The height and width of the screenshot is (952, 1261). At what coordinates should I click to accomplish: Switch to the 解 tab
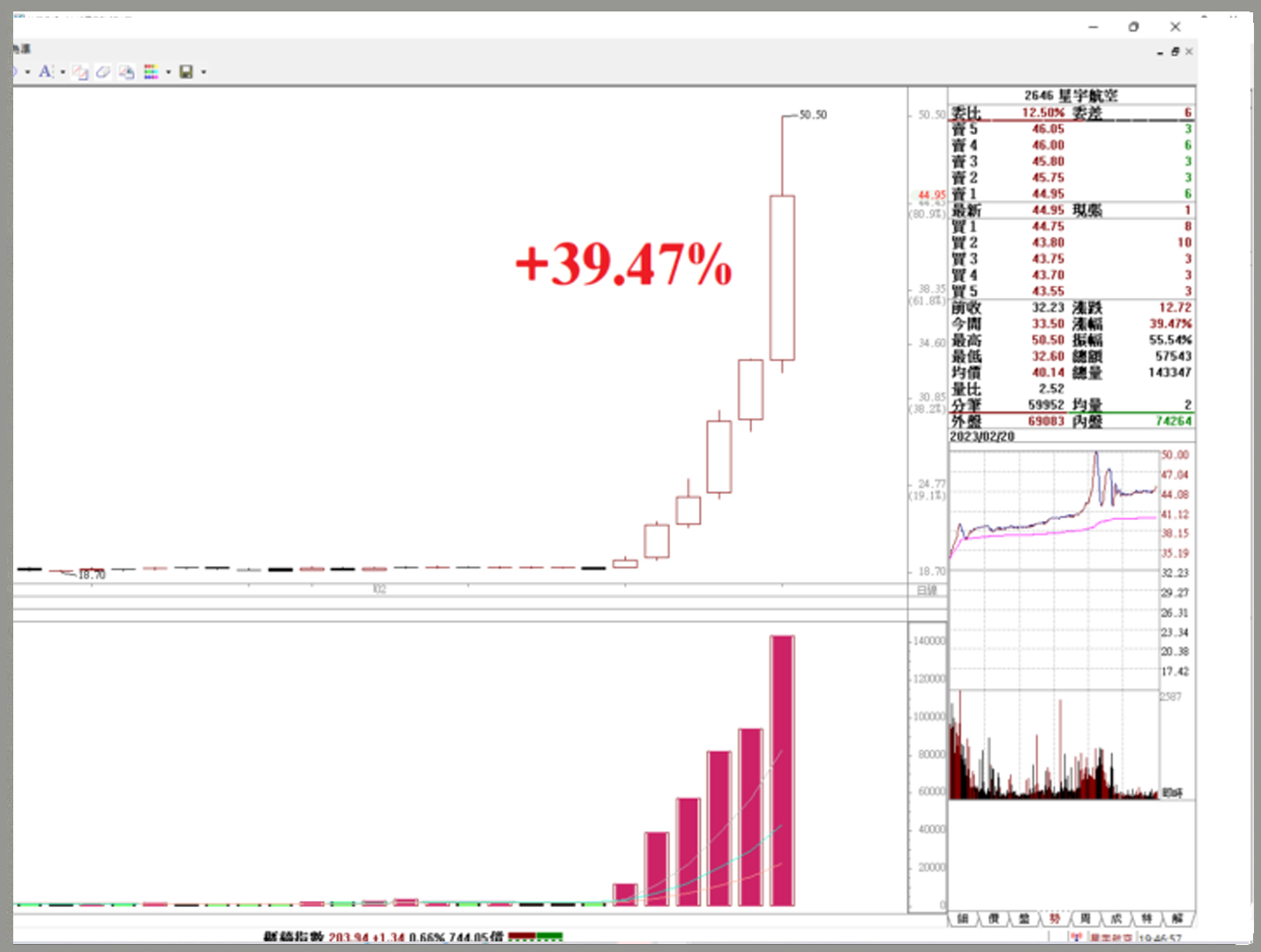coord(1177,919)
